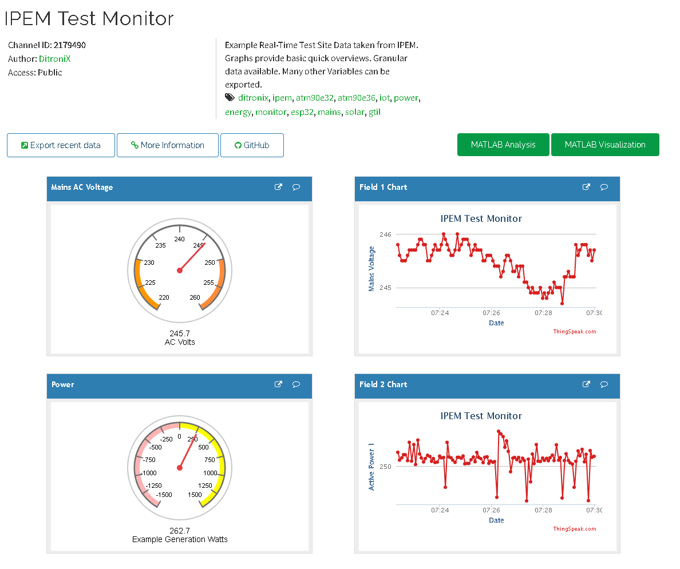The height and width of the screenshot is (569, 680).
Task: Select the energy tag
Action: pyautogui.click(x=238, y=112)
